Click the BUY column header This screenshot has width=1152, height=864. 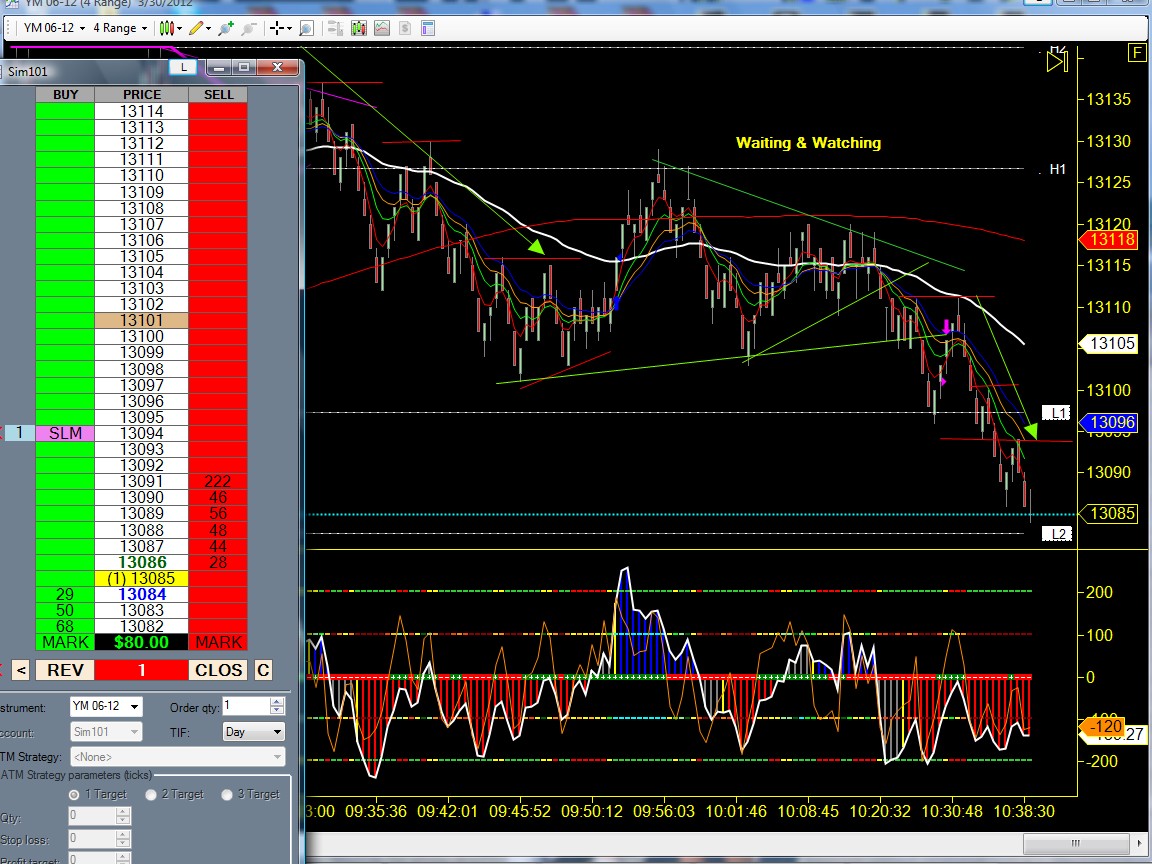[65, 95]
